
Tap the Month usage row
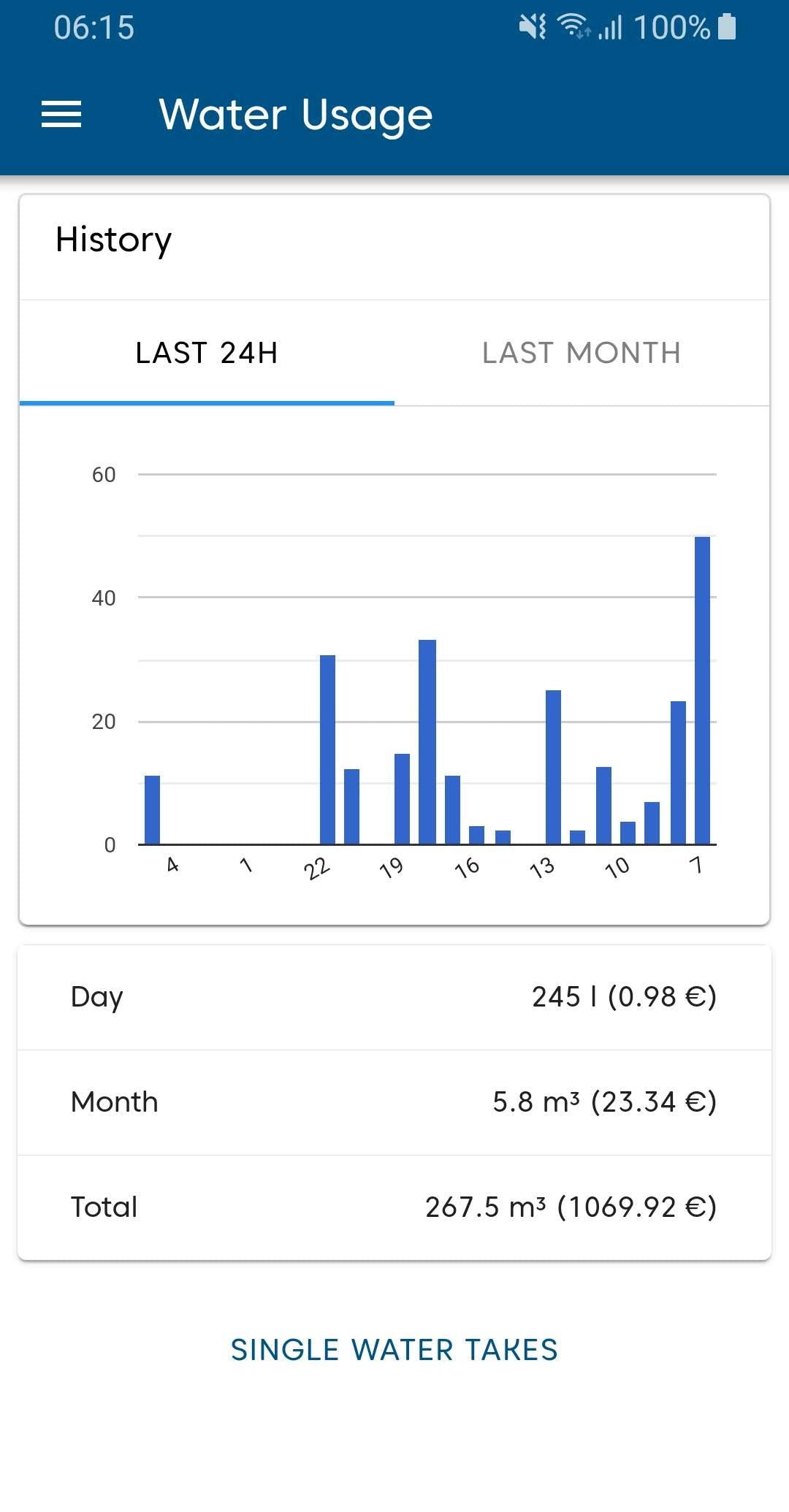pyautogui.click(x=394, y=1102)
